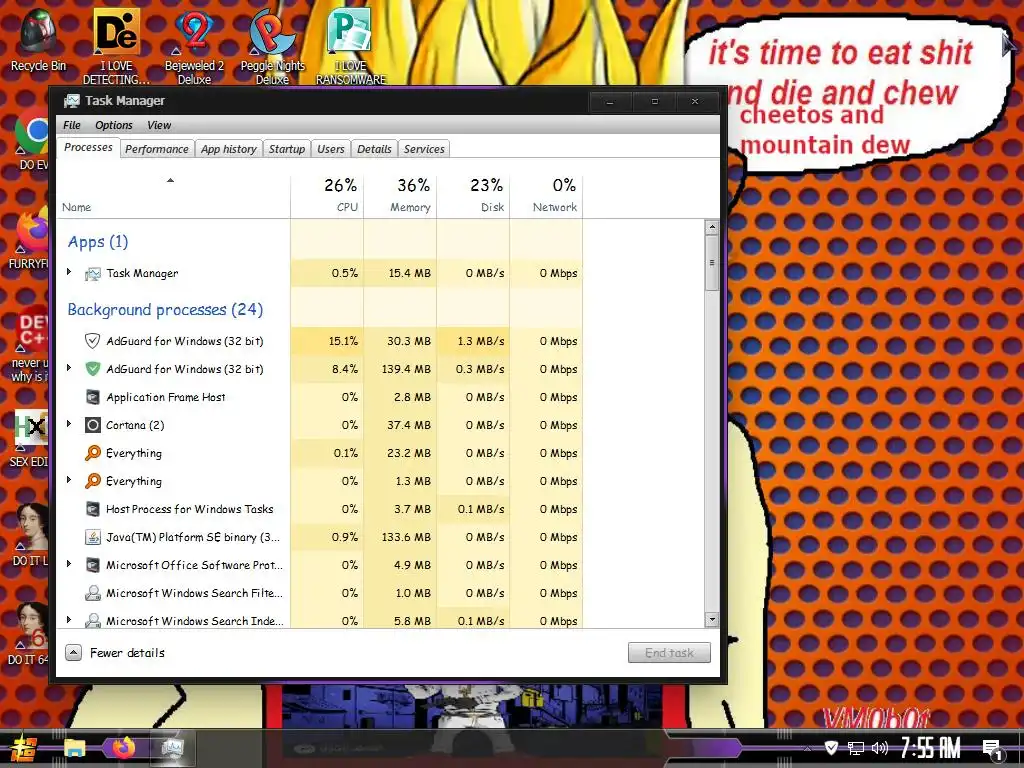Click the scrollbar up arrow
Viewport: 1024px width, 768px height.
tap(712, 228)
